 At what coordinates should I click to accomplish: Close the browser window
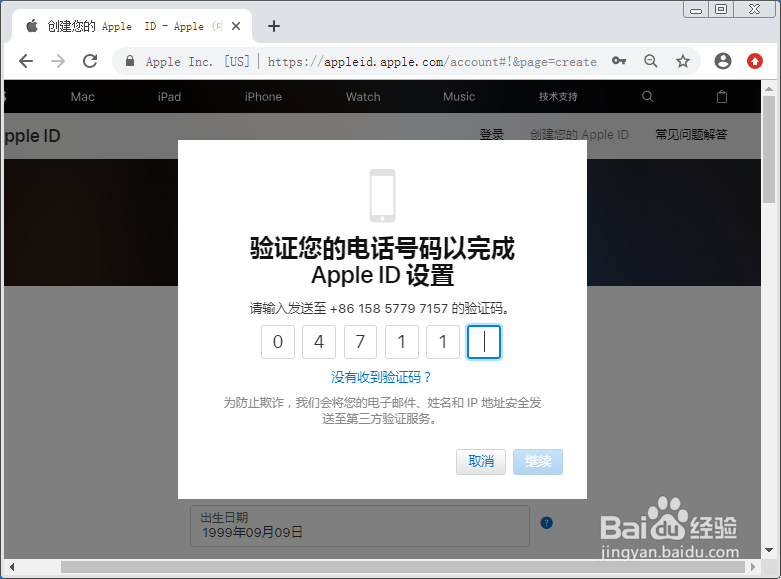pos(754,9)
